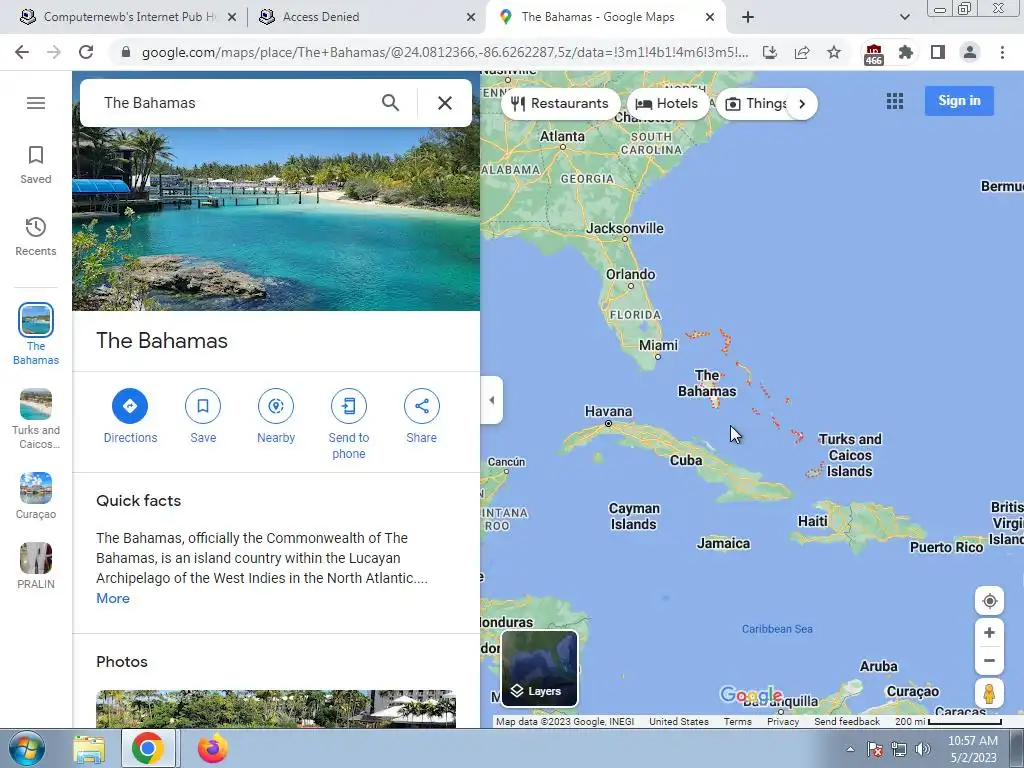Click the install app icon in address bar

770,52
